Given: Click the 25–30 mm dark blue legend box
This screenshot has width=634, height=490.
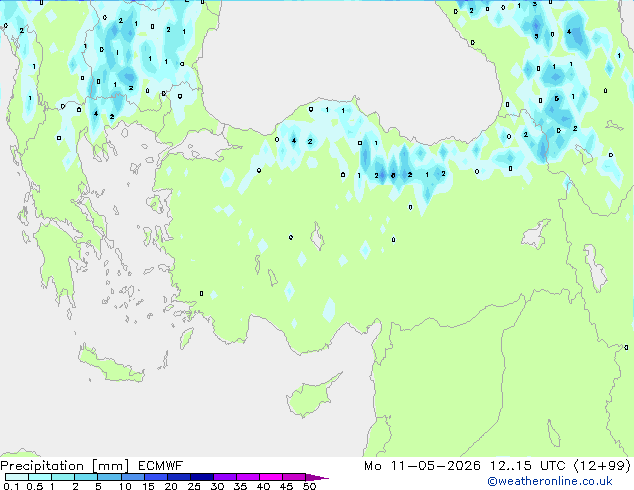Looking at the screenshot, I should (x=201, y=477).
